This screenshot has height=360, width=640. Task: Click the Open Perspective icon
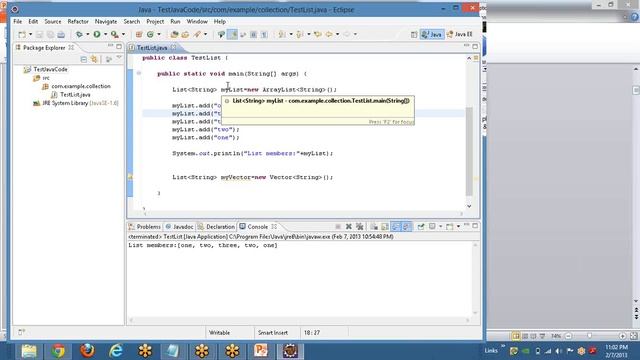[x=414, y=35]
